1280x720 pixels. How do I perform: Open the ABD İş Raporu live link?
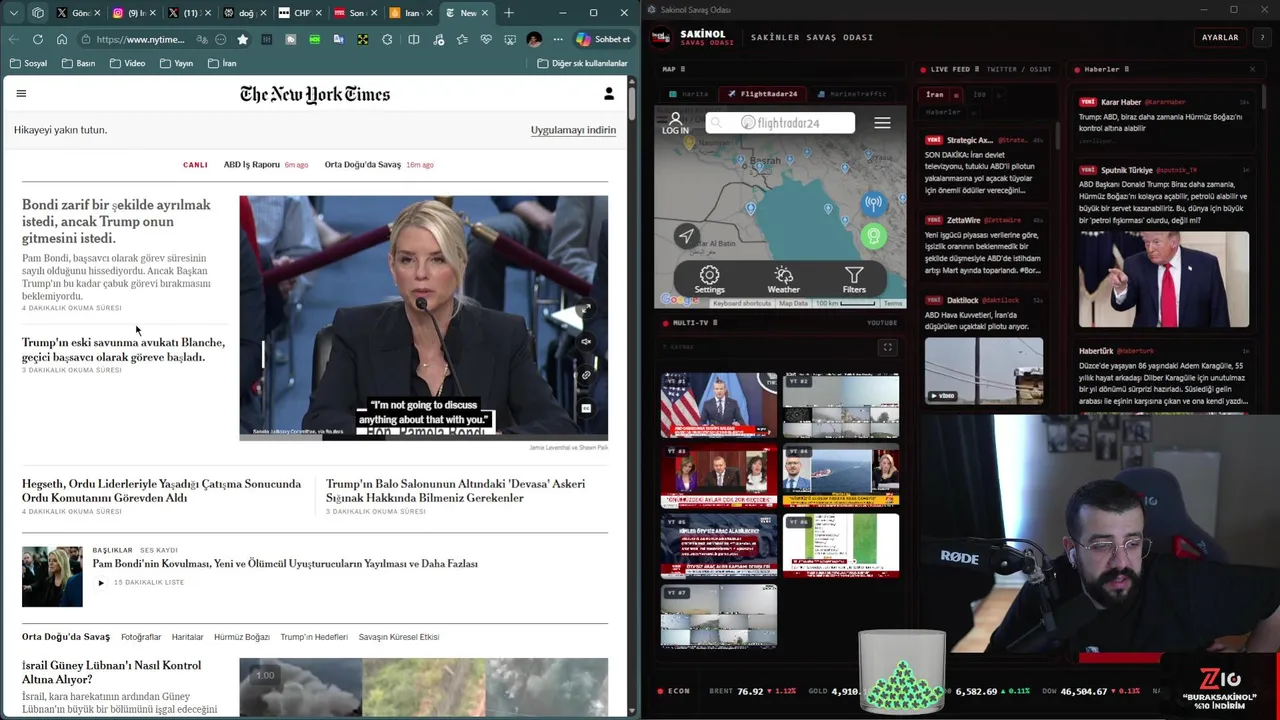pos(252,164)
